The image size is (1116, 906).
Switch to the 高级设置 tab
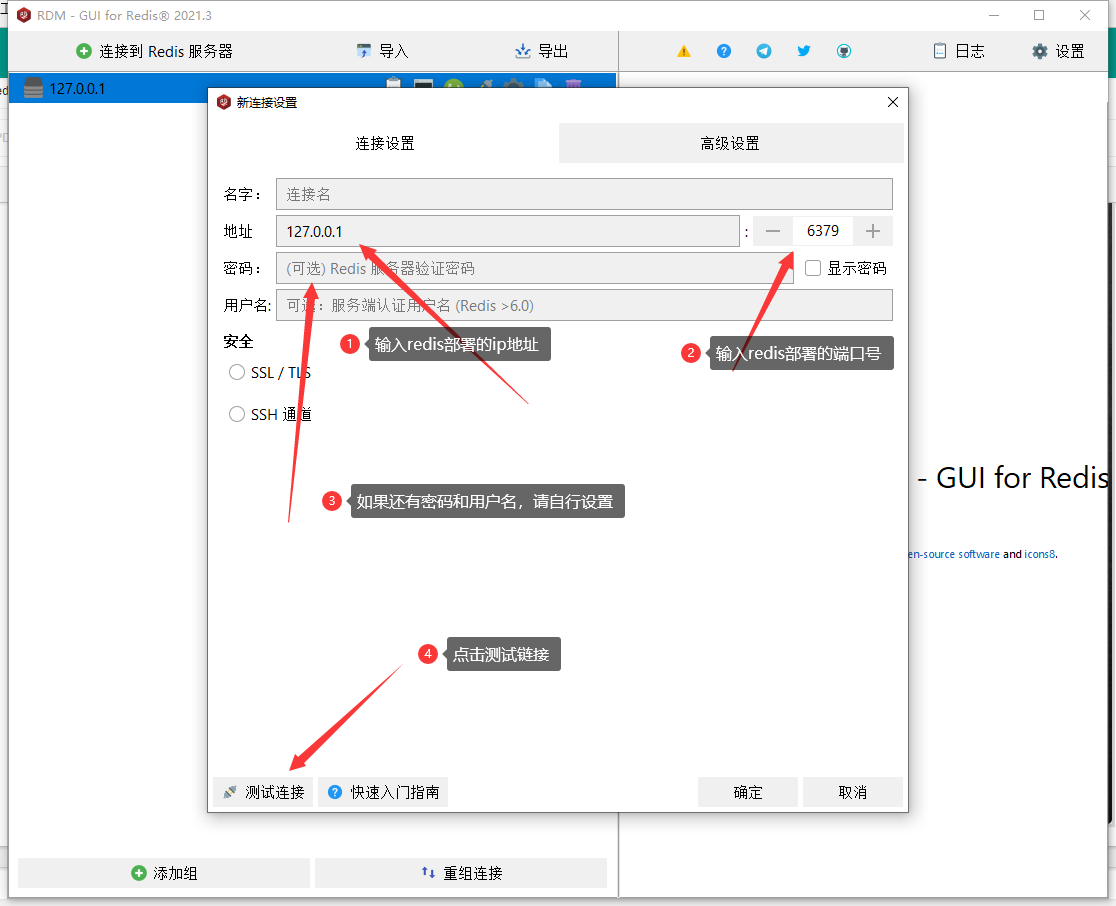coord(730,143)
